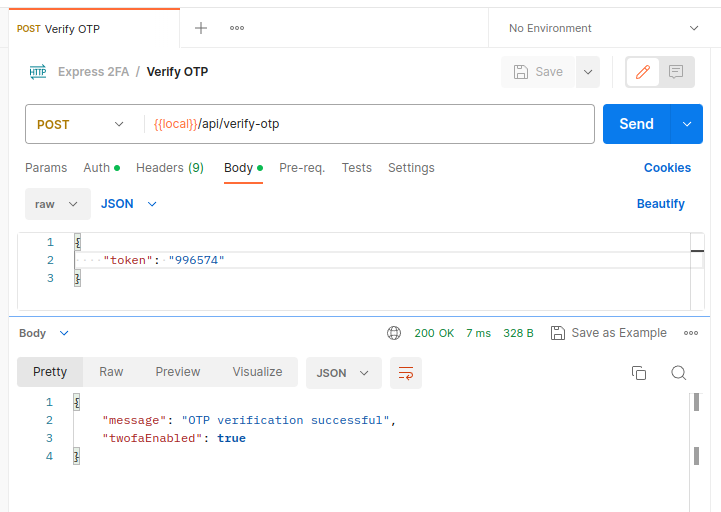This screenshot has height=512, width=721.
Task: Change request body language JSON dropdown
Action: click(x=129, y=204)
